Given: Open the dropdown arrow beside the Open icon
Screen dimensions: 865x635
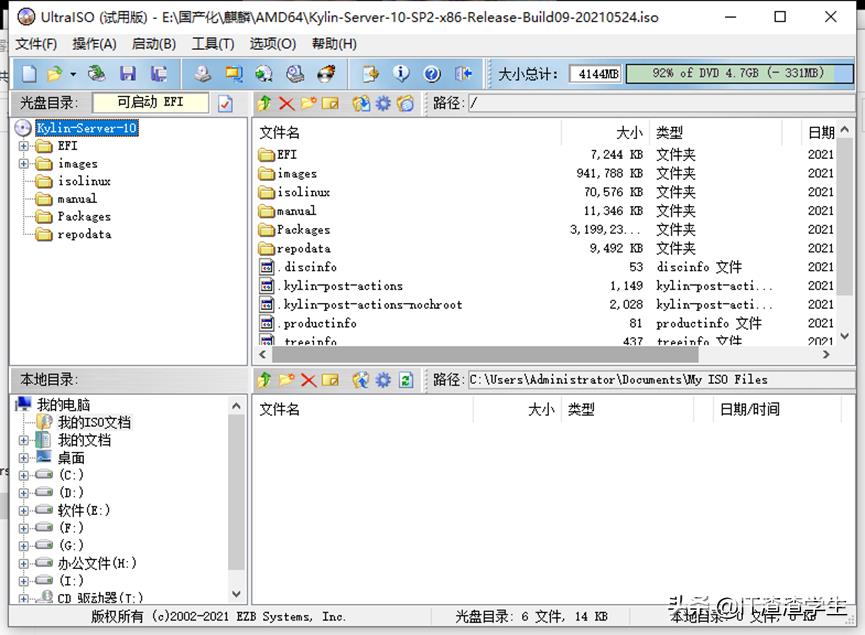Looking at the screenshot, I should pos(73,74).
